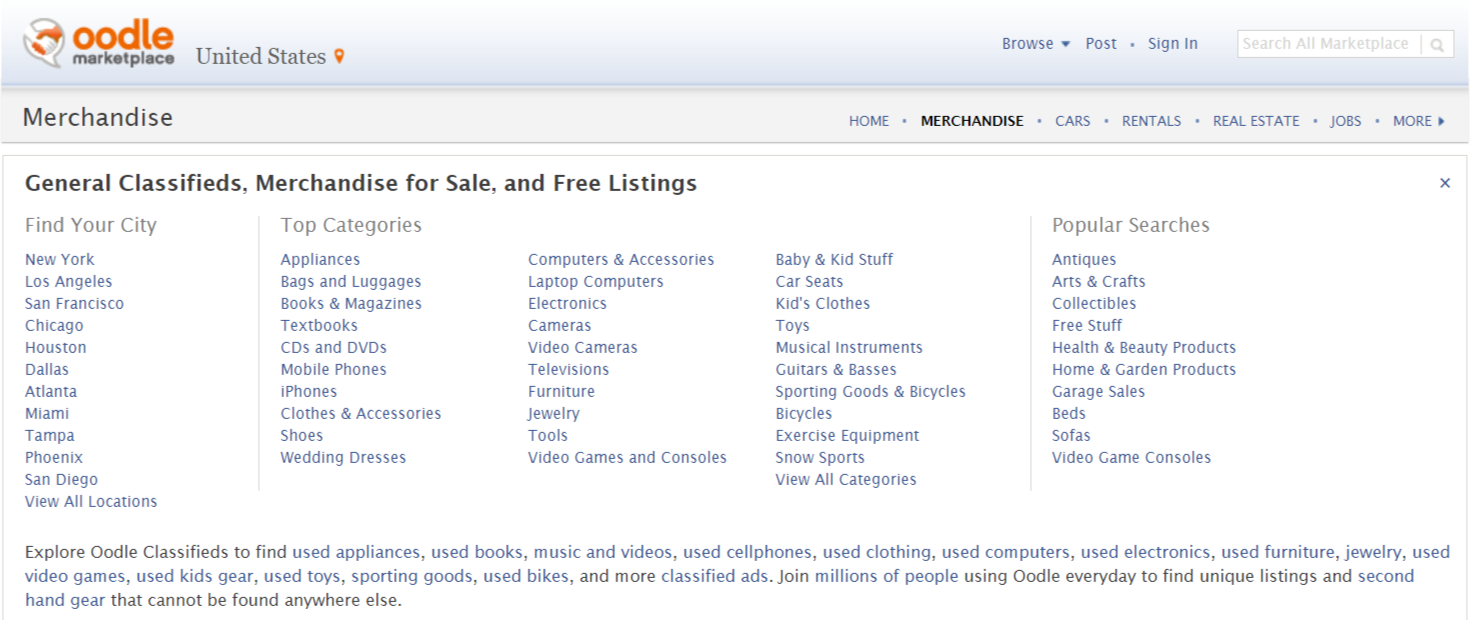Click Sign In

coord(1172,43)
